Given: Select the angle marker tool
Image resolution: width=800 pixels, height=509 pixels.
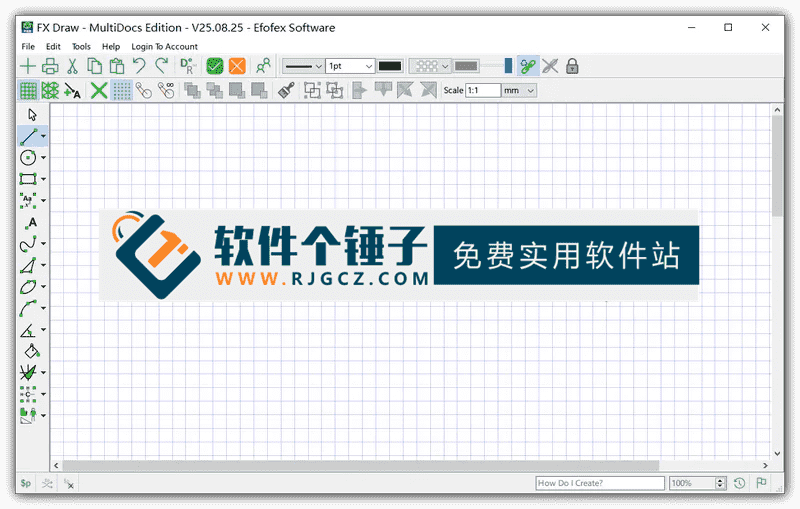Looking at the screenshot, I should click(x=28, y=330).
